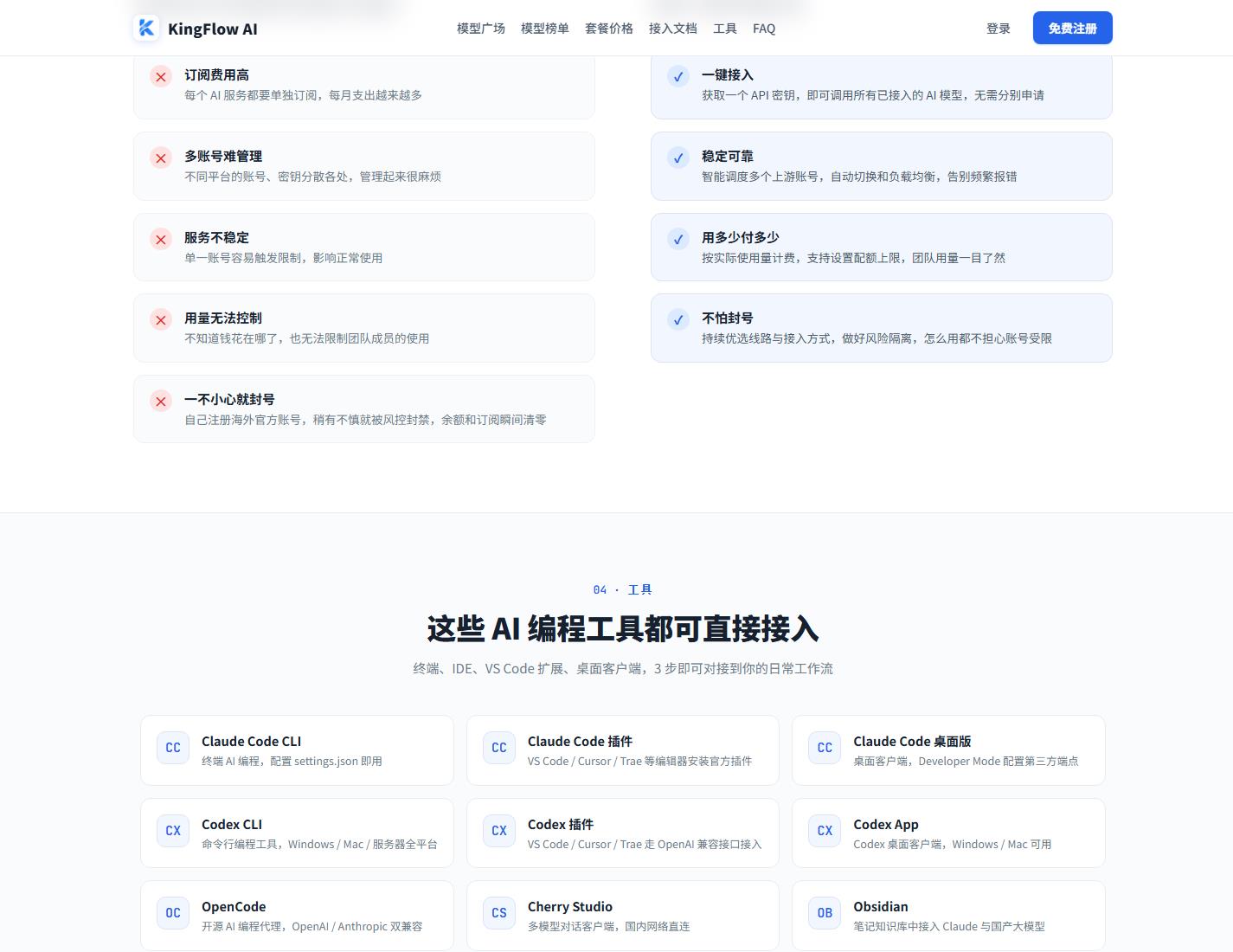Click the red X icon beside 服务不稳定
Image resolution: width=1233 pixels, height=952 pixels.
[x=161, y=239]
